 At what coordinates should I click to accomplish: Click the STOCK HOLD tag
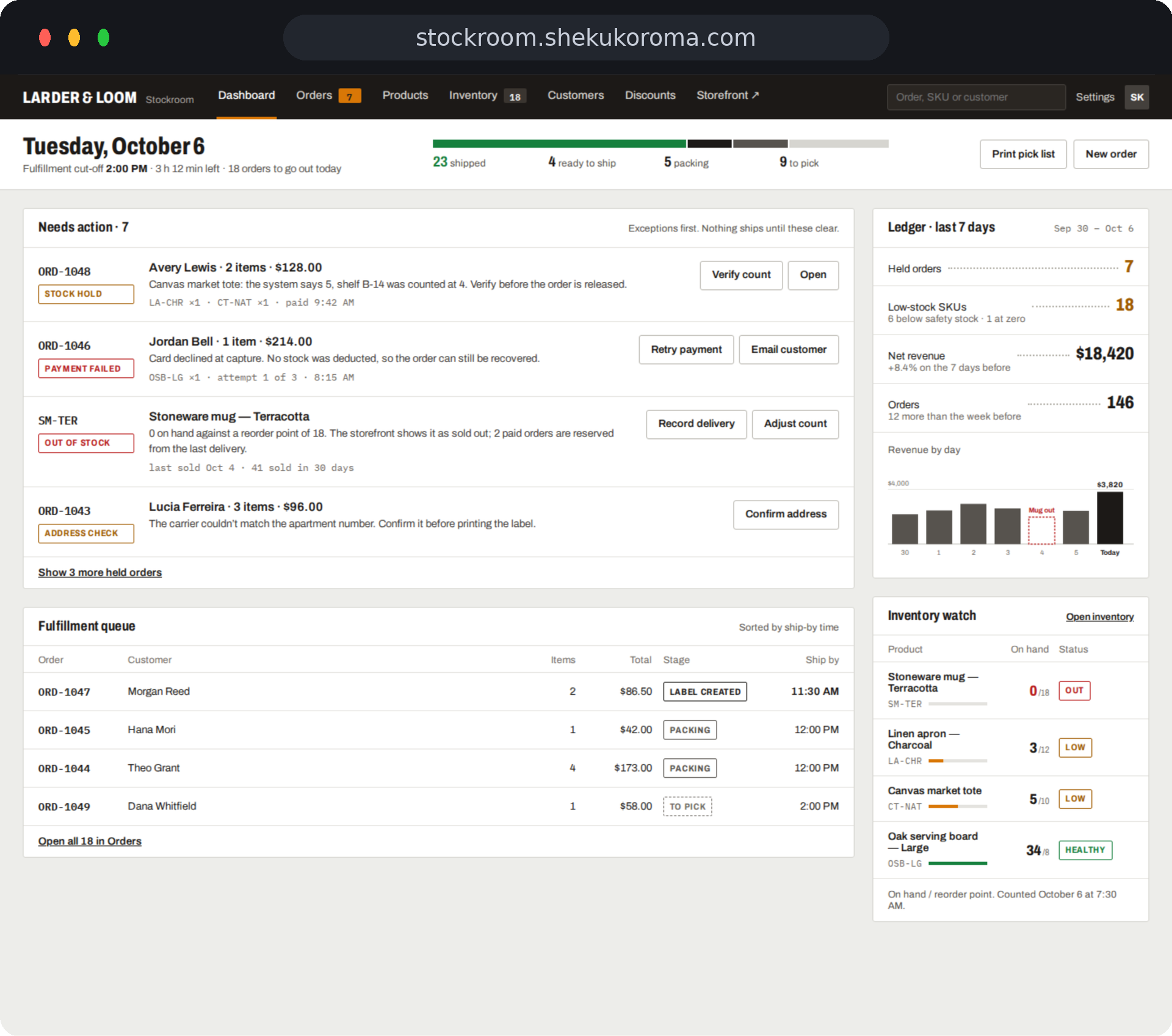pos(86,294)
